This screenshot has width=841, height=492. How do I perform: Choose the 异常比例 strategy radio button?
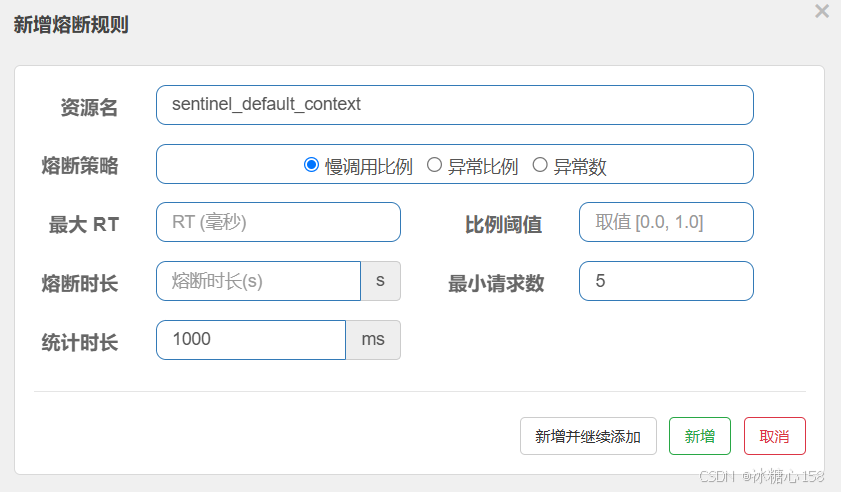tap(434, 165)
